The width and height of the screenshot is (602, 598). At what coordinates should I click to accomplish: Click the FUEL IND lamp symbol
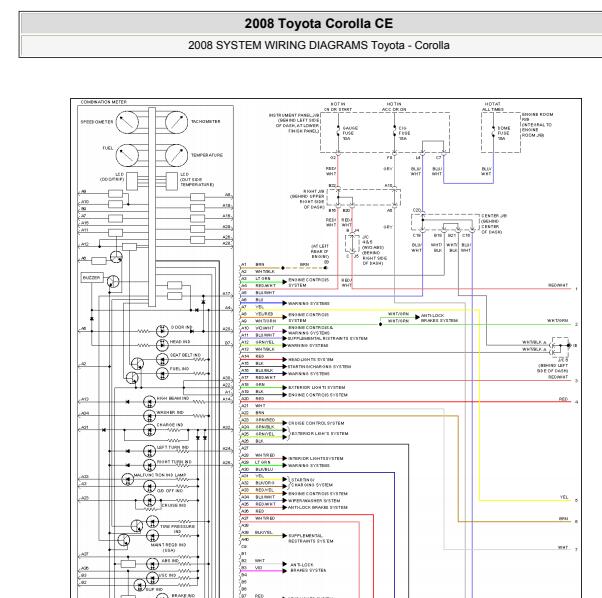(x=162, y=373)
